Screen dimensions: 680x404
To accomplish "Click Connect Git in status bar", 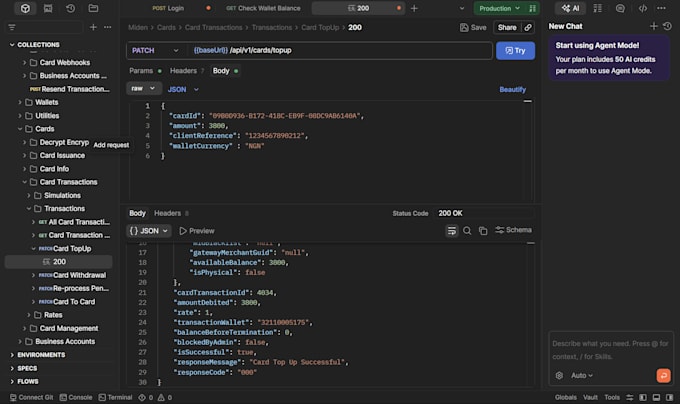I will pos(31,397).
